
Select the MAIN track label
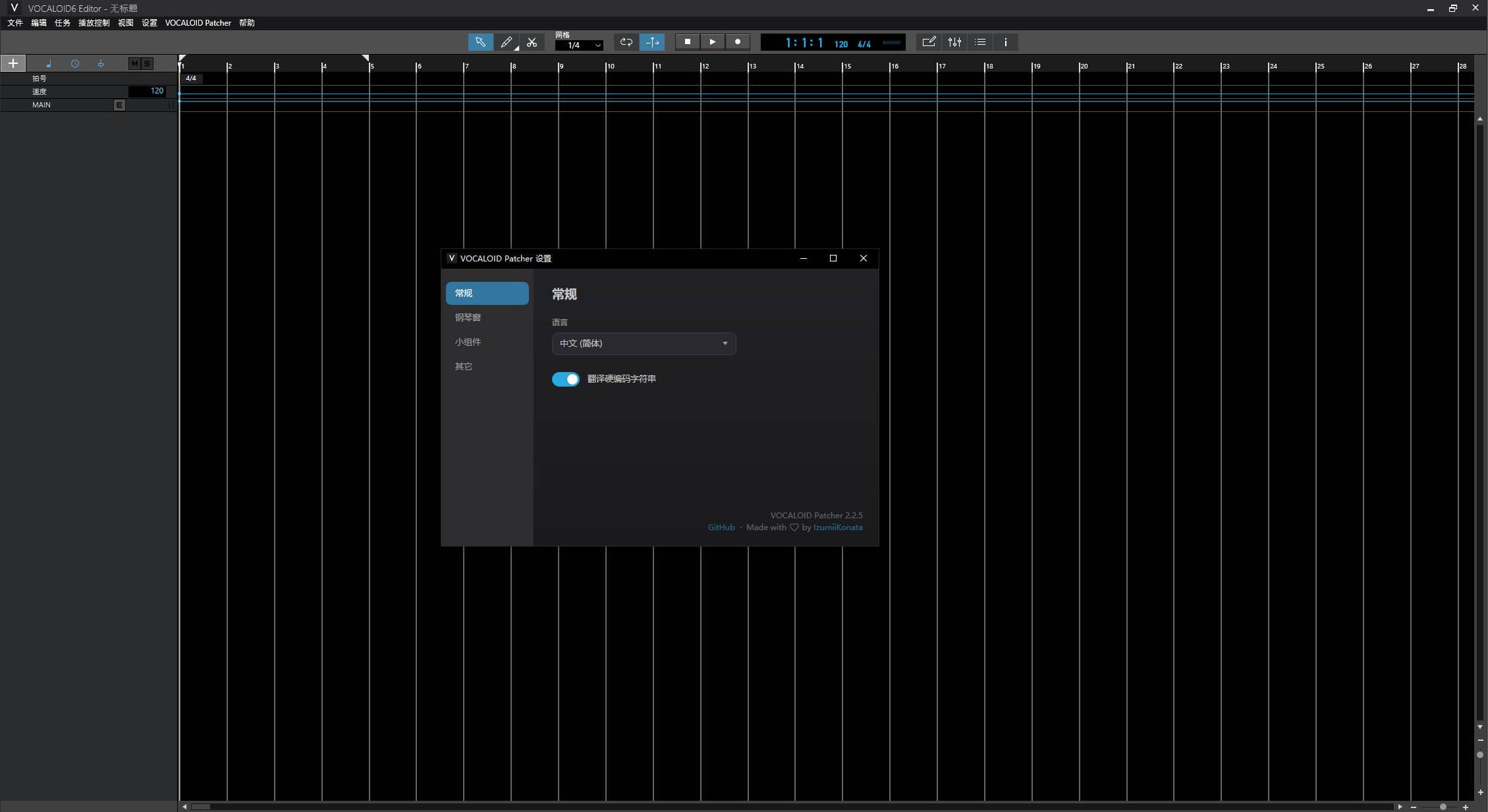pyautogui.click(x=41, y=105)
